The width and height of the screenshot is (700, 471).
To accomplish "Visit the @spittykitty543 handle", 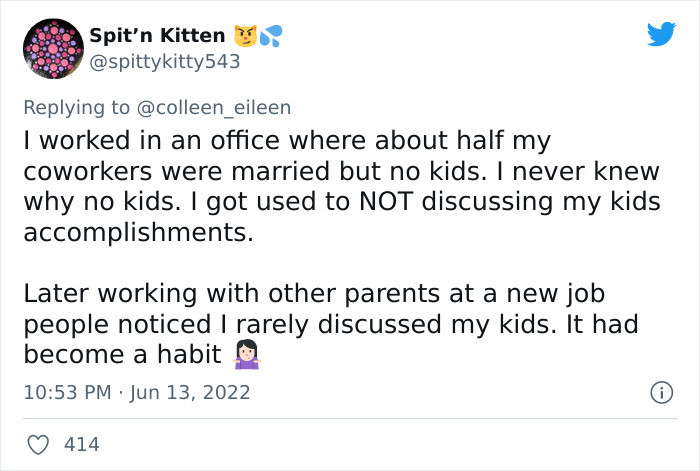I will click(165, 62).
